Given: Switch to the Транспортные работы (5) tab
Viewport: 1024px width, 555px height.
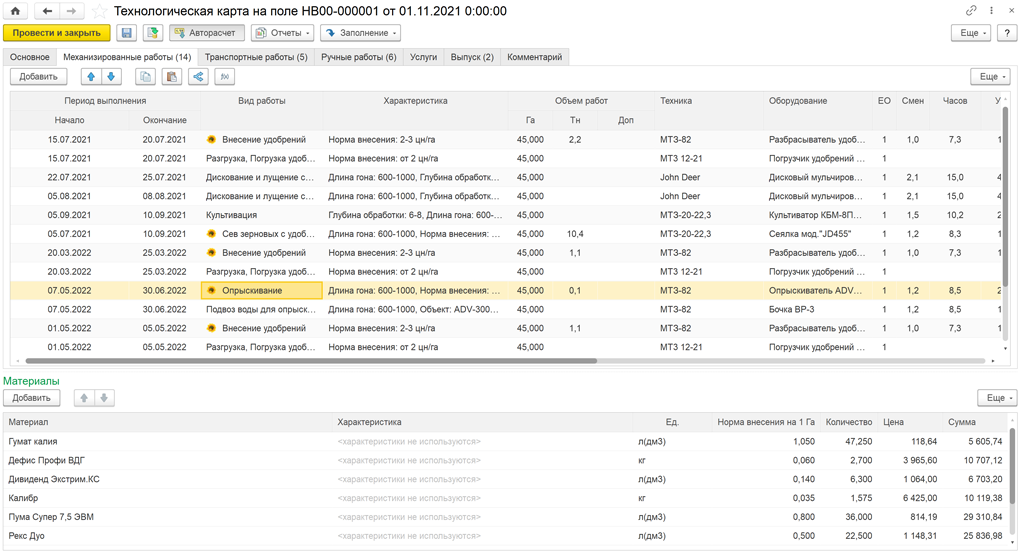Looking at the screenshot, I should pos(255,57).
